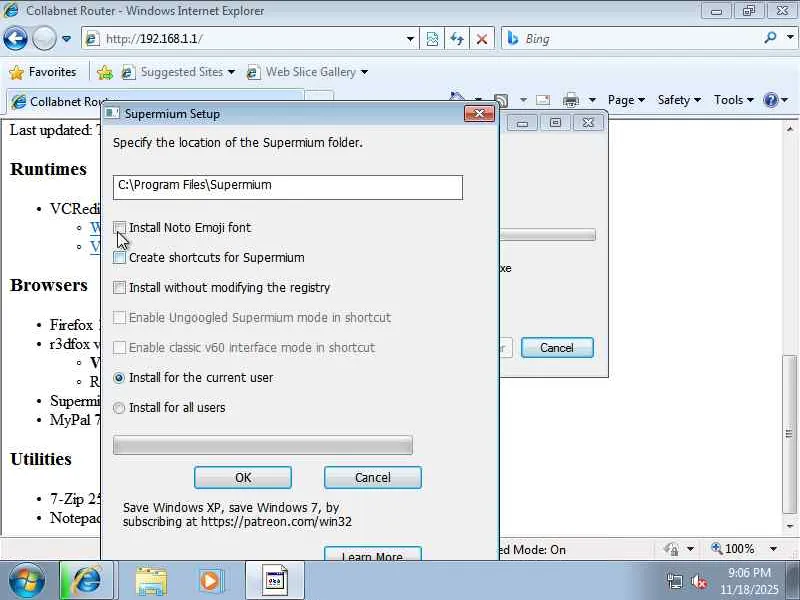
Task: Open Windows Explorer from the taskbar
Action: (151, 581)
